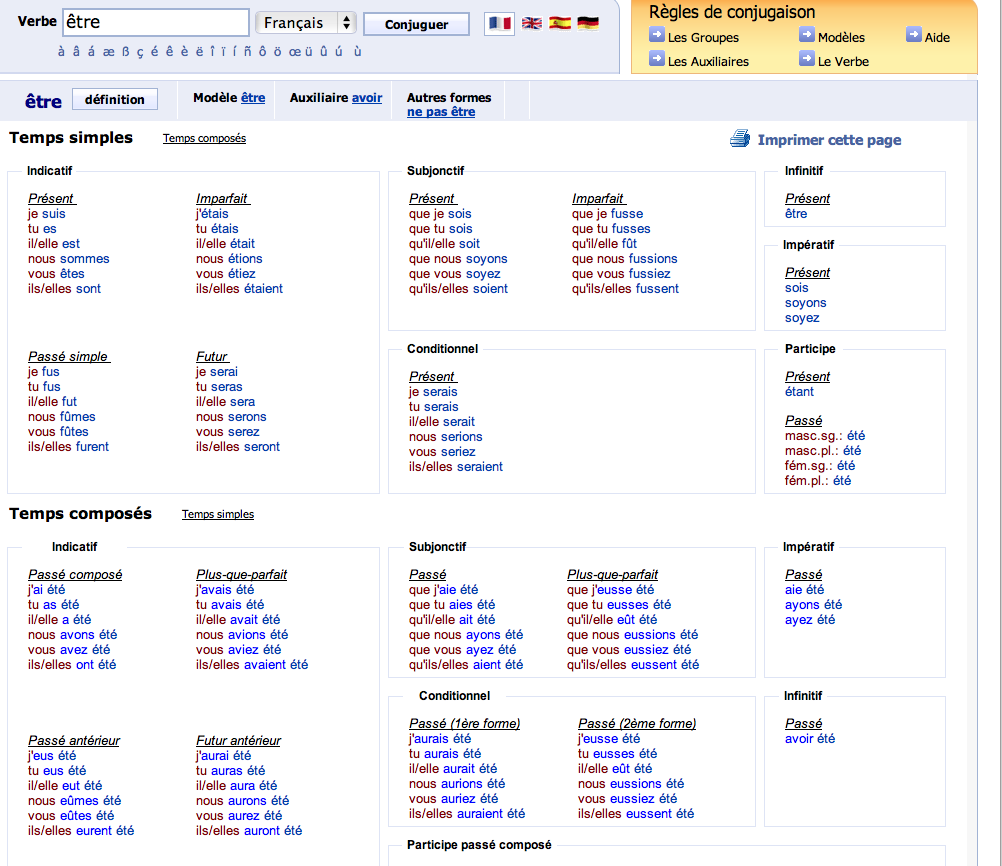Jump to Temps composés via top anchor link
1002x866 pixels.
(204, 138)
